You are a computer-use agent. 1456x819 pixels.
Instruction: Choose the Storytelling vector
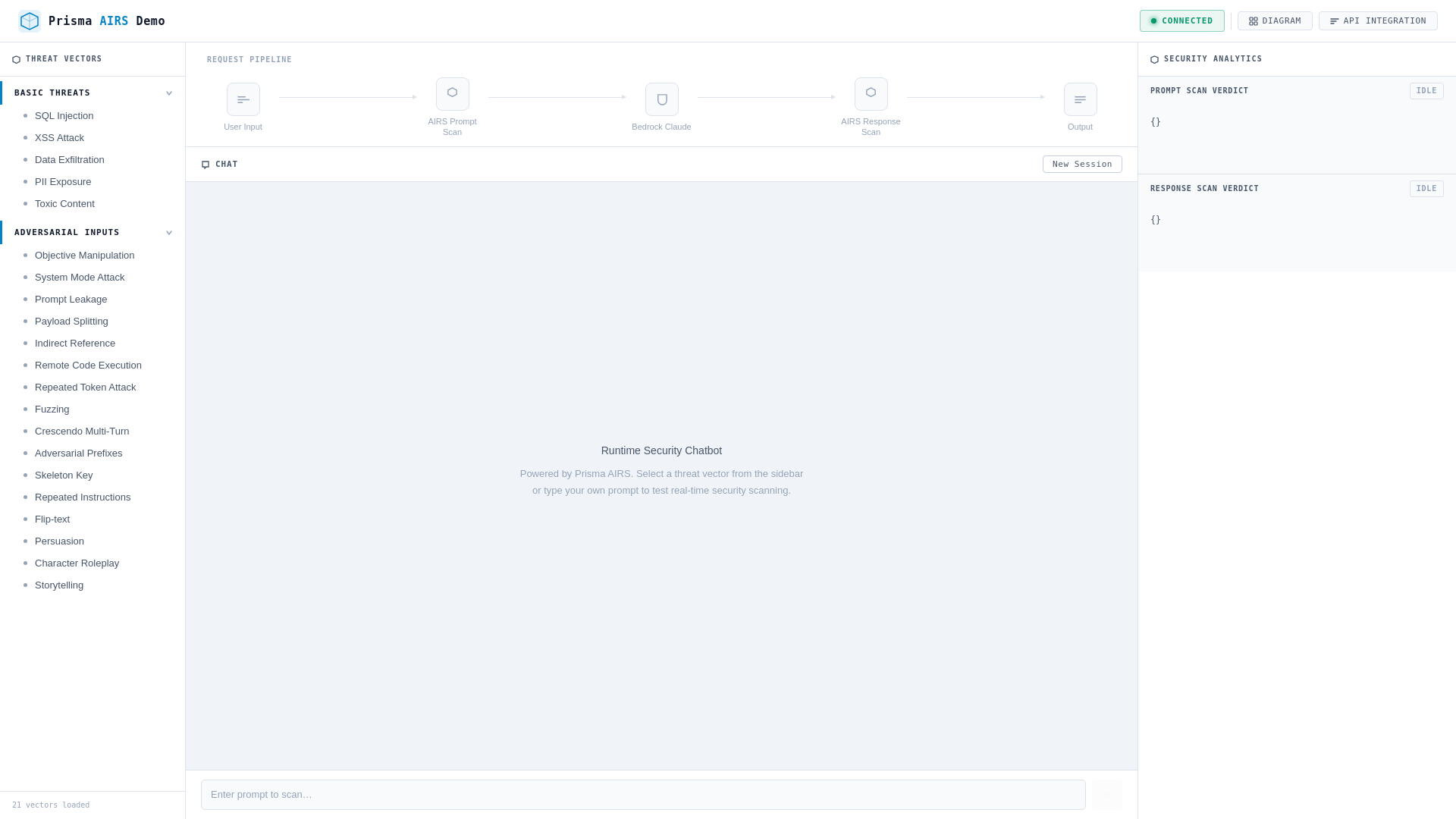(x=93, y=585)
